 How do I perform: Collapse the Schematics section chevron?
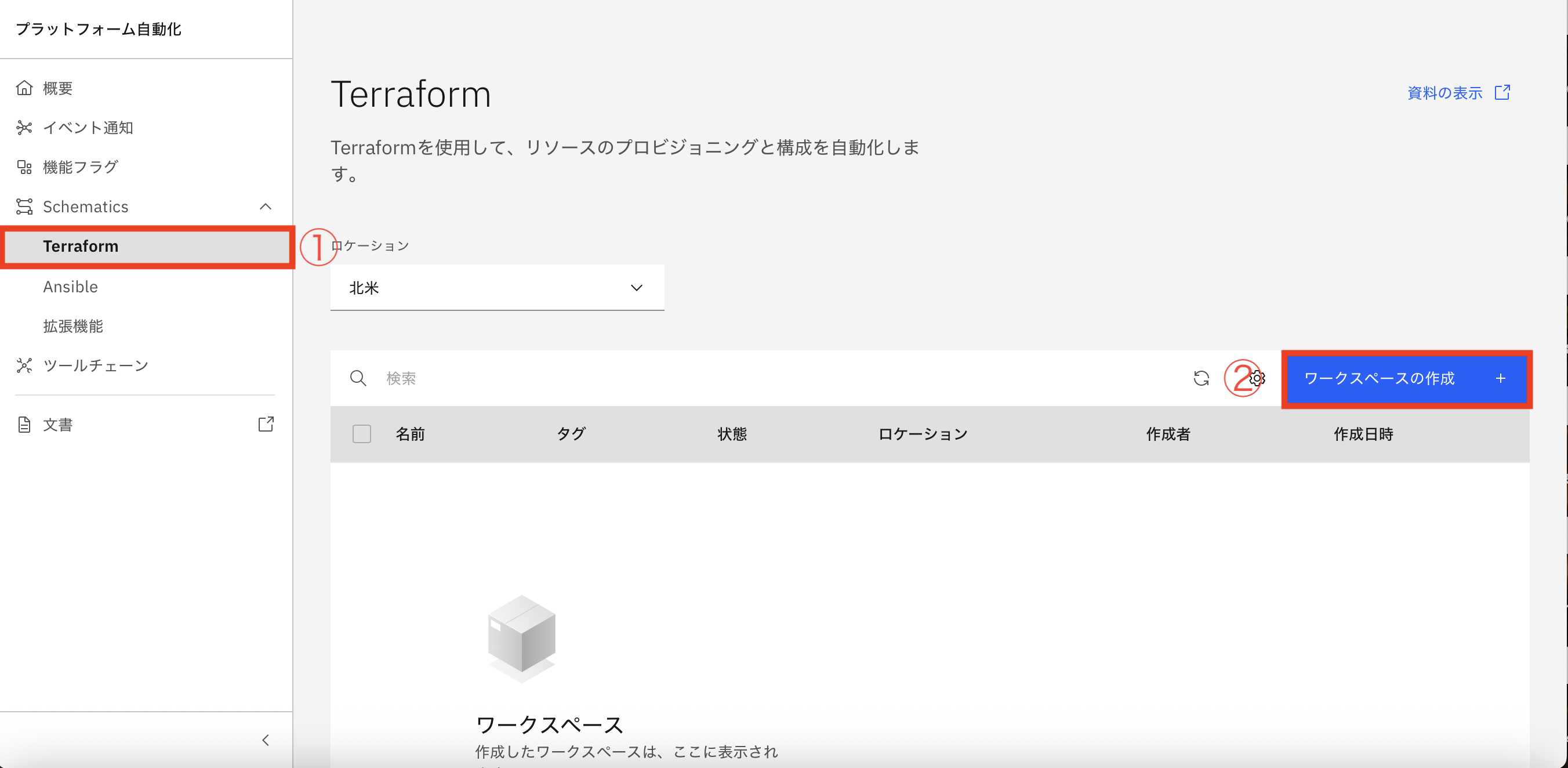[266, 207]
